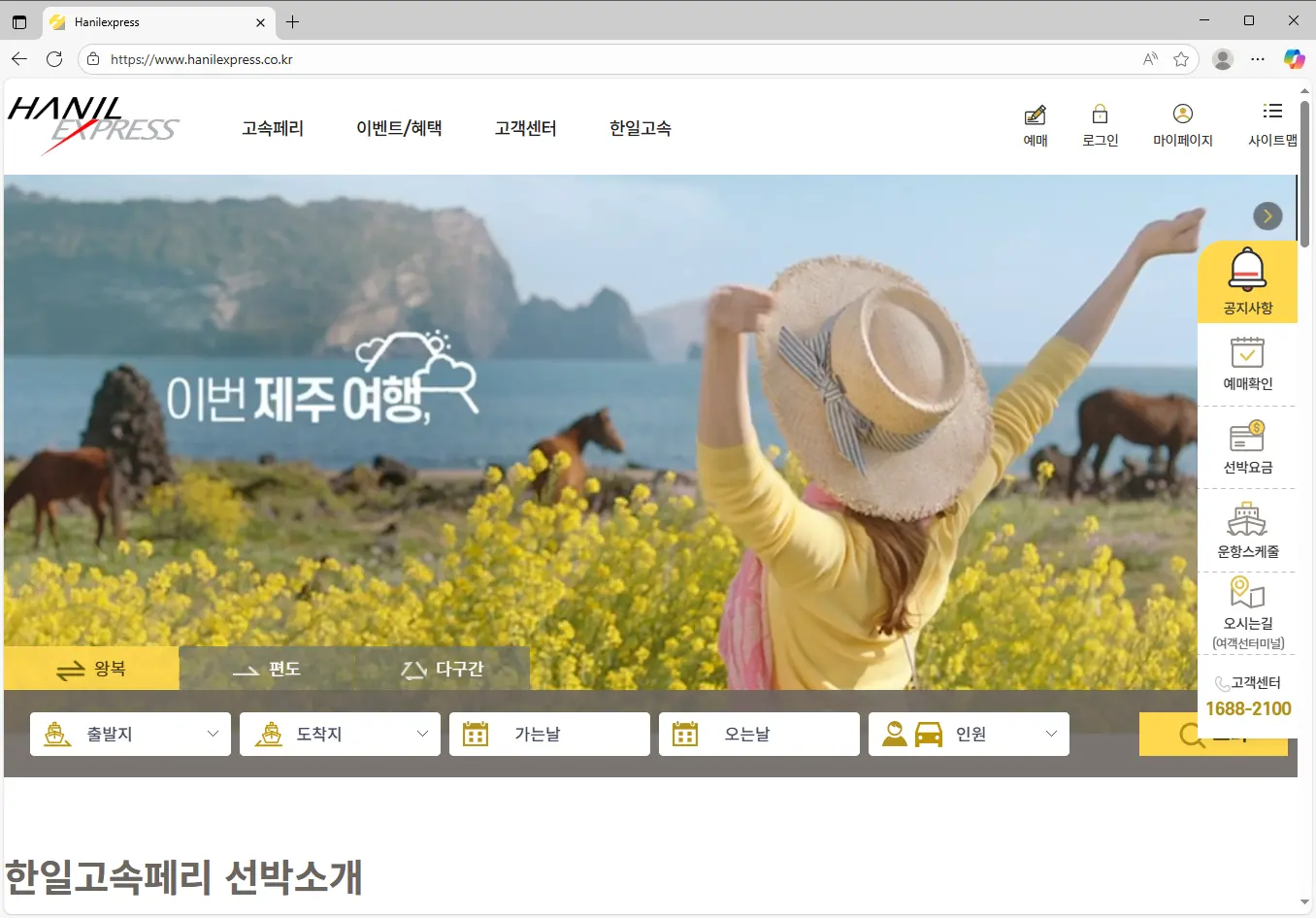Open the 사이트맵 icon
Image resolution: width=1316 pixels, height=918 pixels.
(1272, 124)
